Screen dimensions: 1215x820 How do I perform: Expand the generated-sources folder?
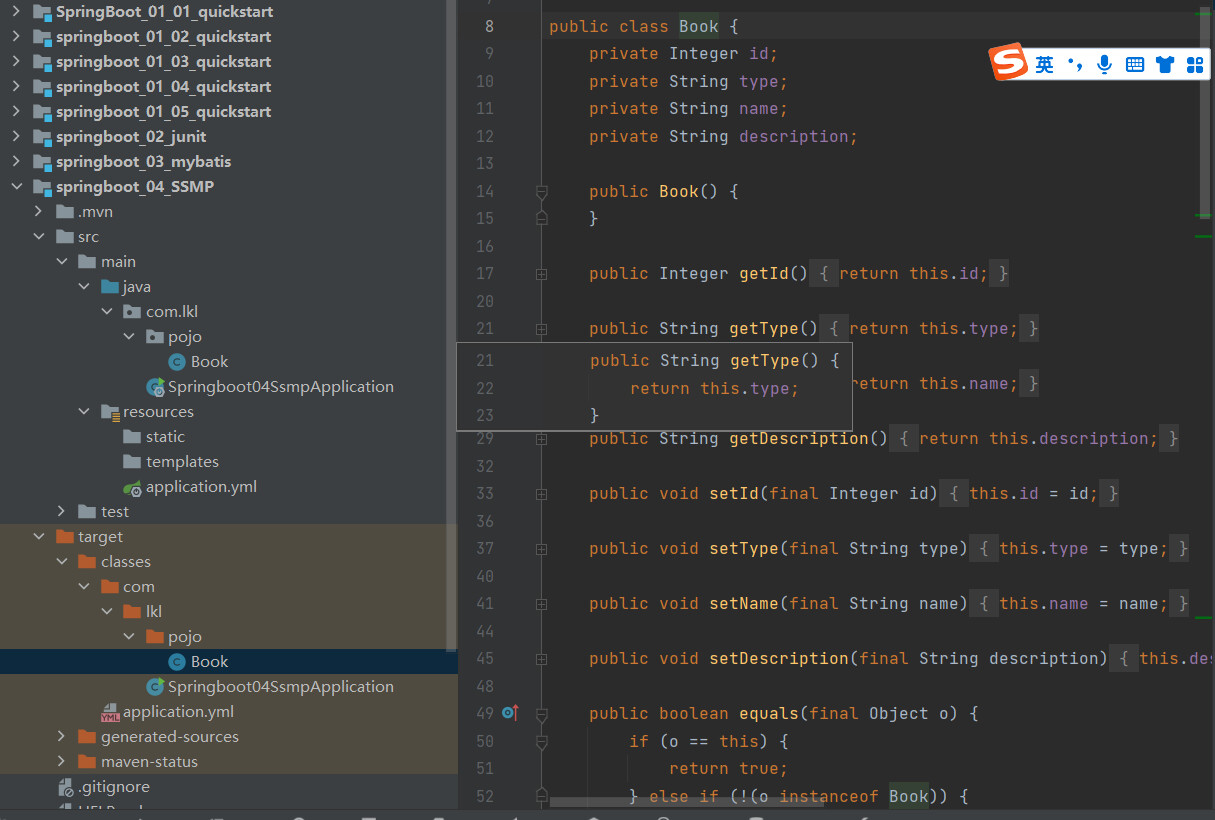61,737
